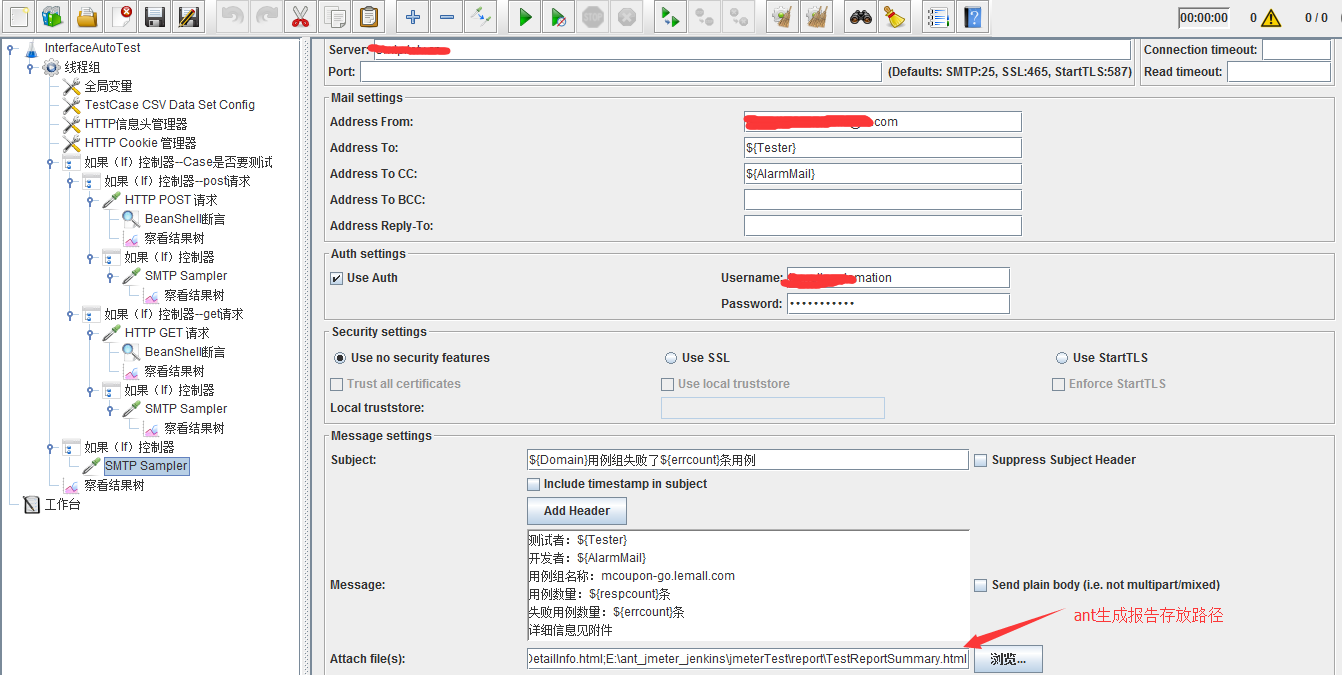Click the Save test plan floppy icon
The height and width of the screenshot is (675, 1342).
click(x=154, y=17)
